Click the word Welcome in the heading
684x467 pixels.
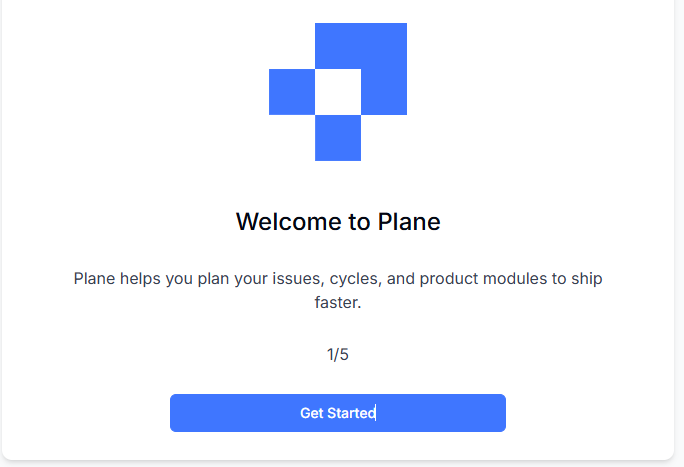289,222
